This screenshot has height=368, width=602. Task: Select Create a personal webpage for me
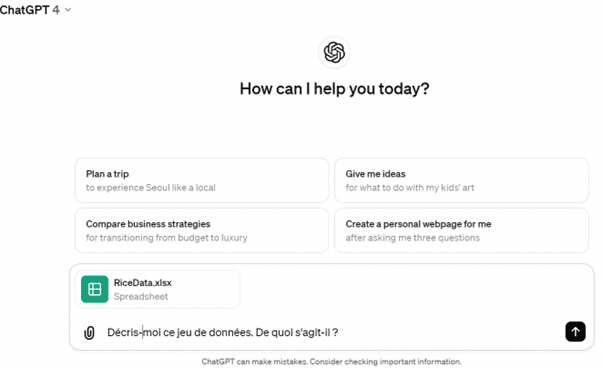coord(461,230)
